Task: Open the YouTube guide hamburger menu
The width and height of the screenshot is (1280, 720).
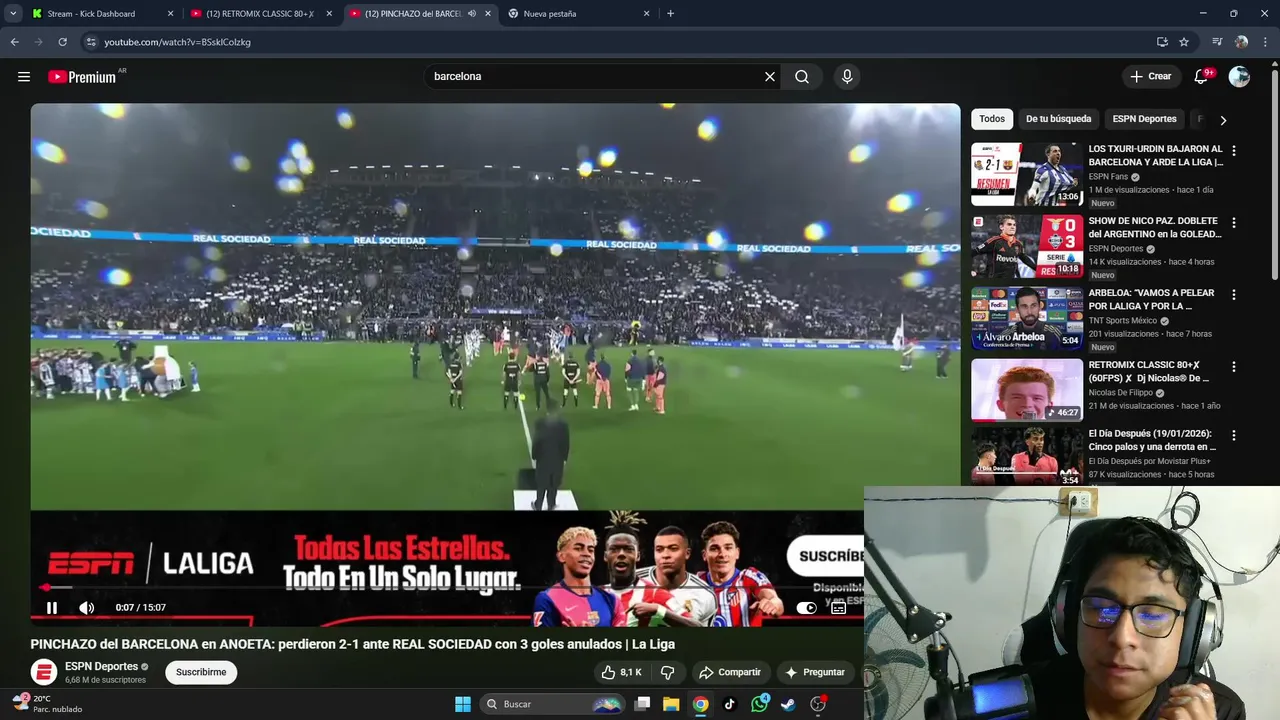Action: click(24, 76)
